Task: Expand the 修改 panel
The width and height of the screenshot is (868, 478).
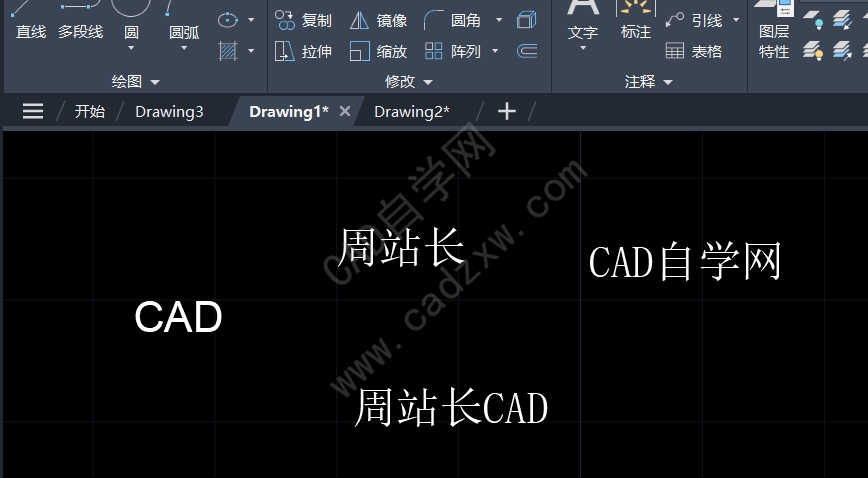Action: 409,82
